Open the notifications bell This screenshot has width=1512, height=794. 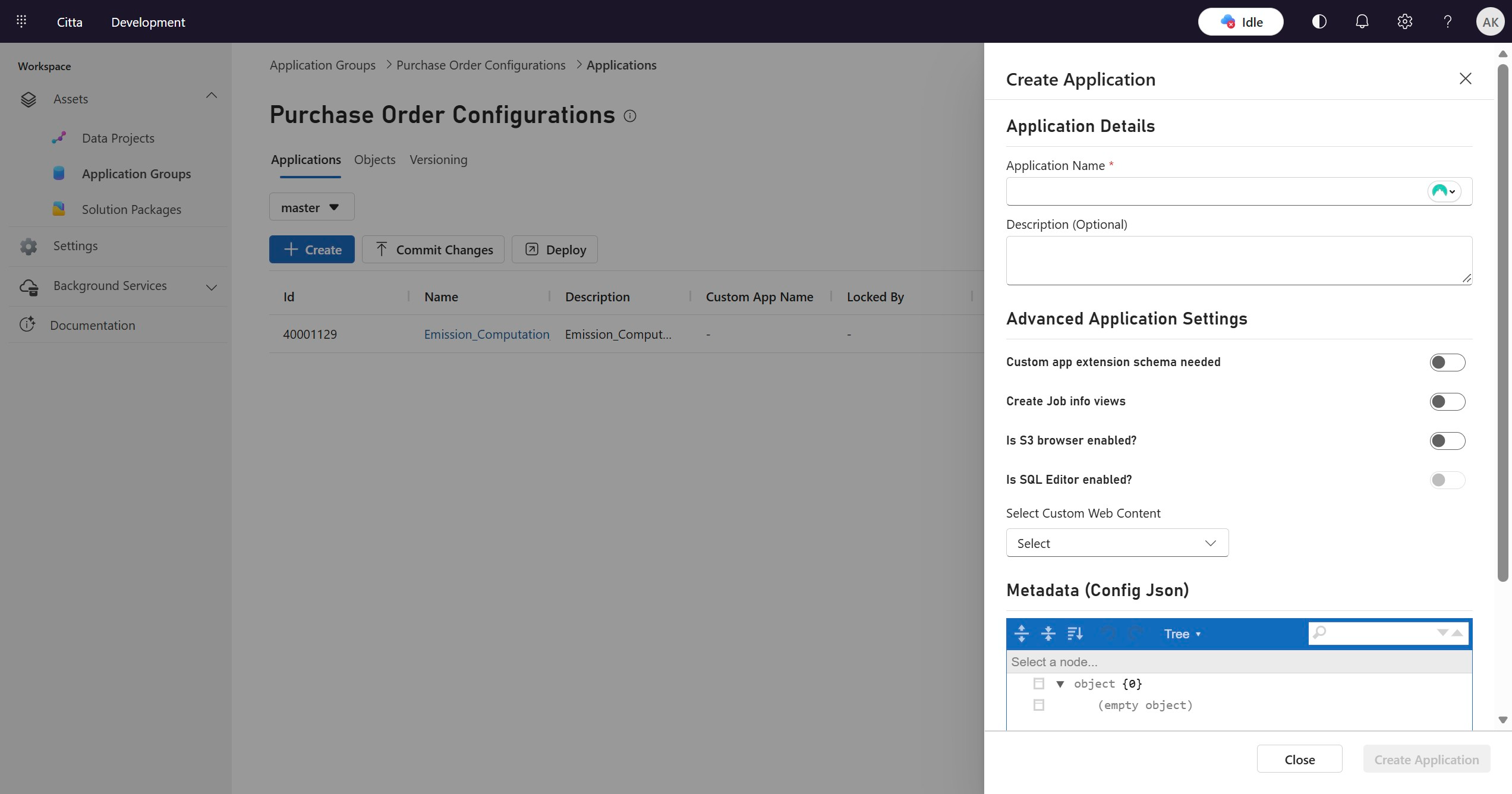[x=1362, y=22]
